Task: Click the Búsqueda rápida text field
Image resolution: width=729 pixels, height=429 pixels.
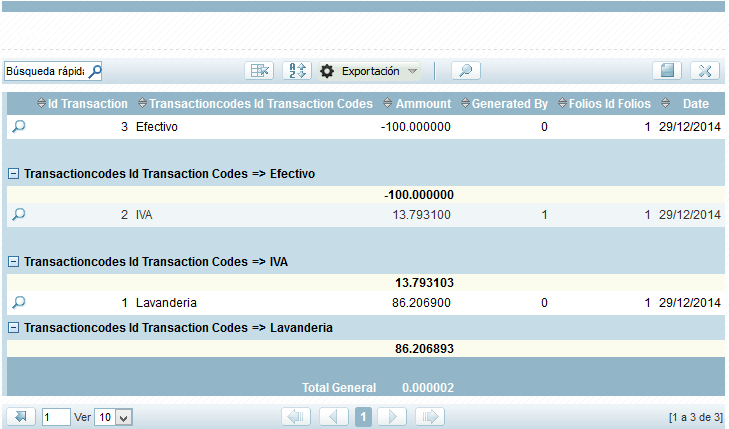Action: [45, 72]
